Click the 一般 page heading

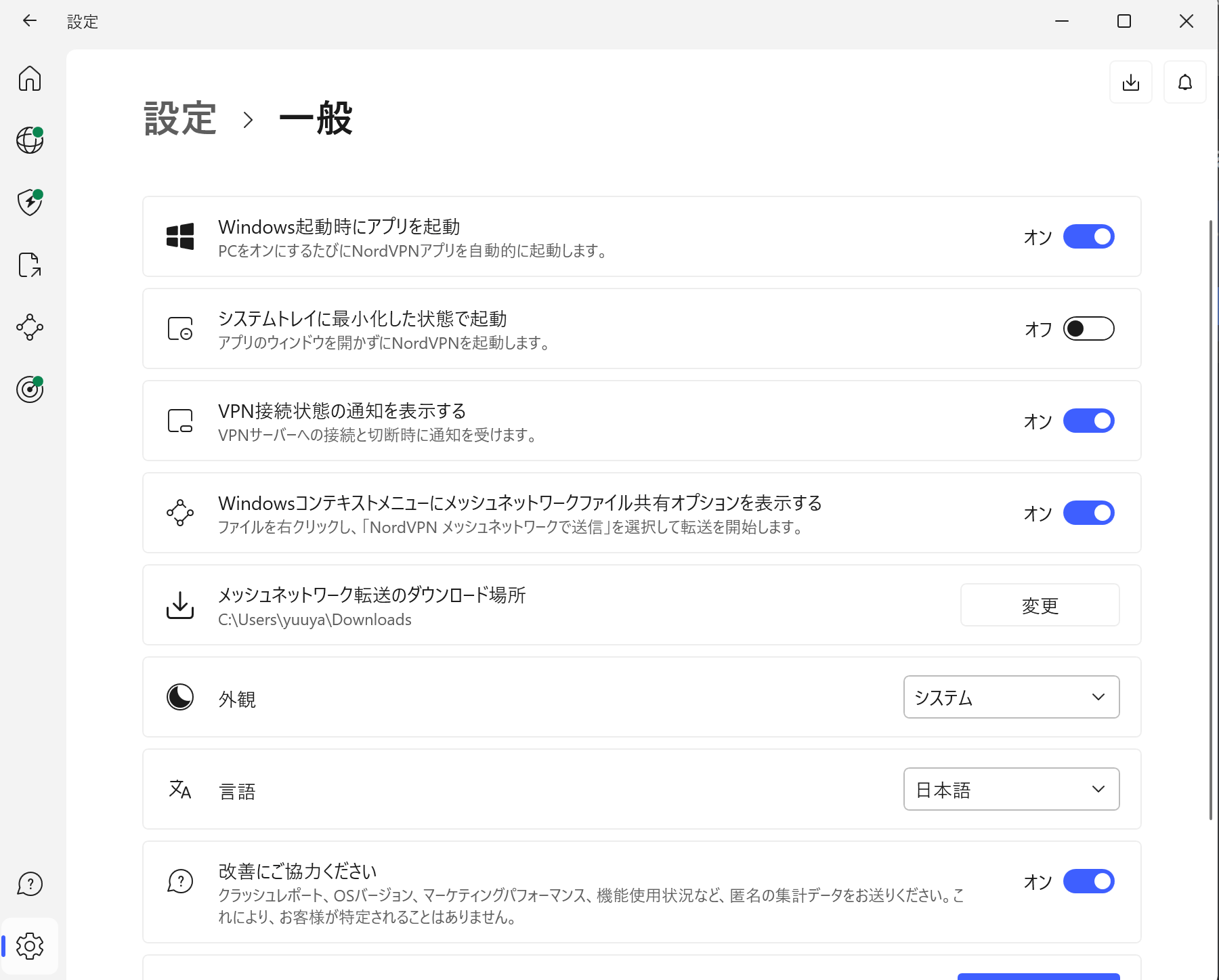pyautogui.click(x=316, y=119)
